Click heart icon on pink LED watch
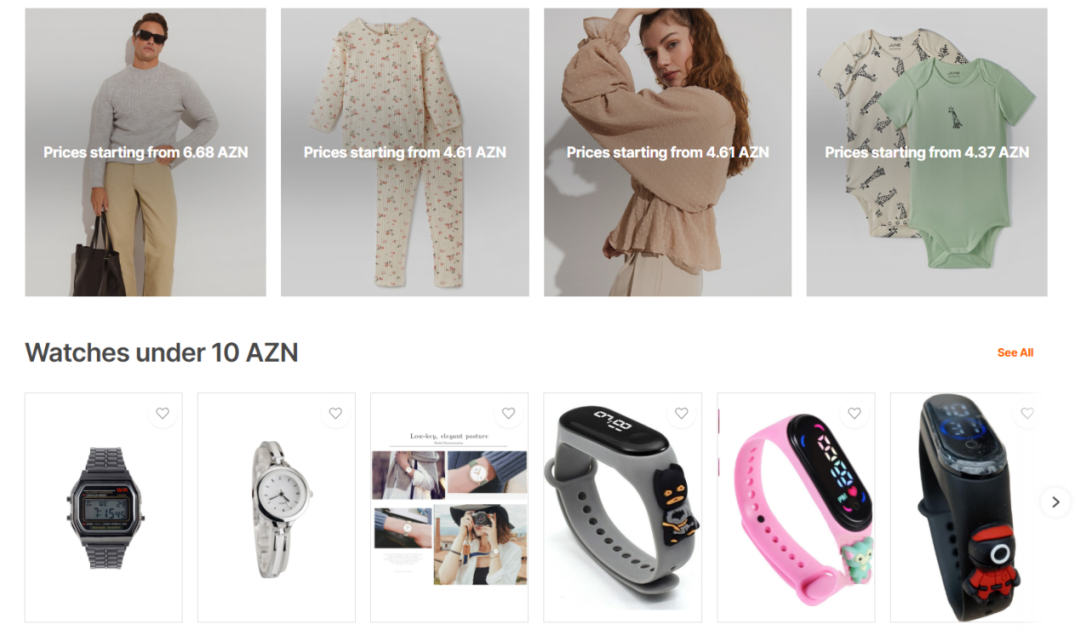This screenshot has width=1080, height=630. coord(854,413)
